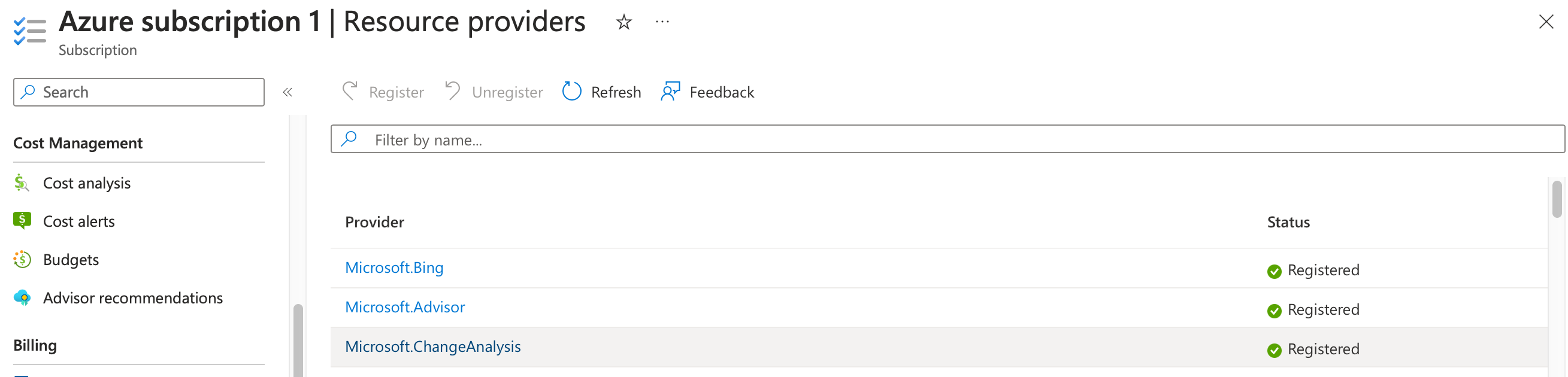The image size is (1568, 377).
Task: Expand the Cost Management section header
Action: tap(77, 143)
